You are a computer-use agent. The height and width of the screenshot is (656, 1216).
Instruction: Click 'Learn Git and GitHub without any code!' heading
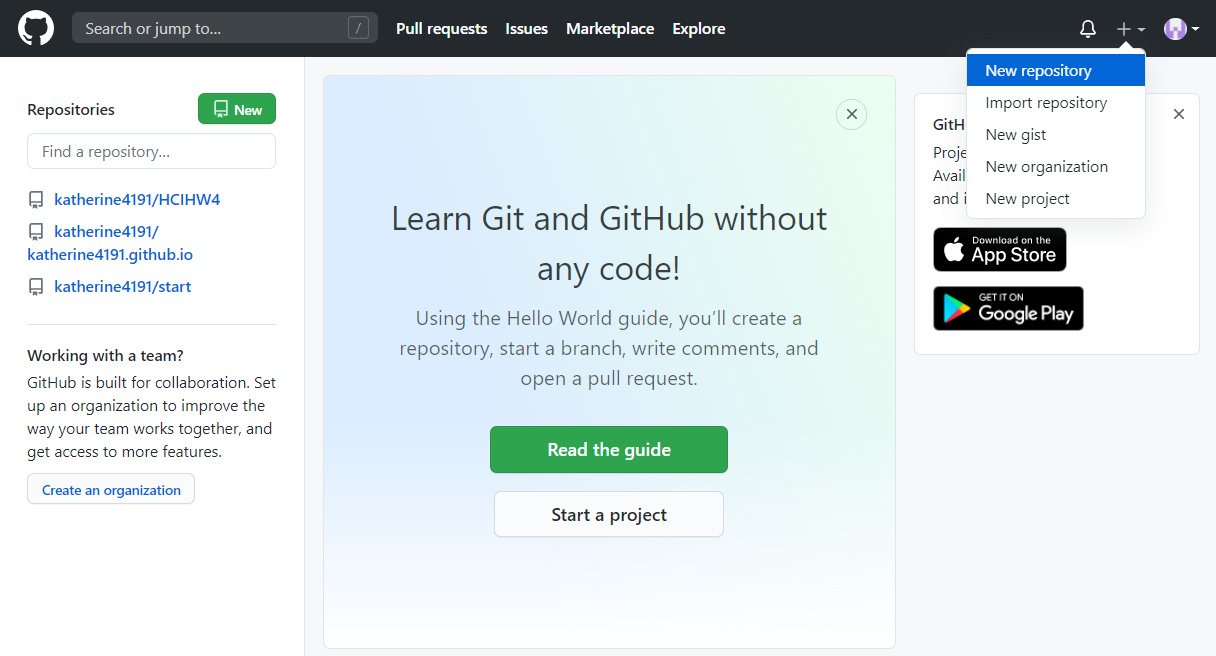pos(609,243)
